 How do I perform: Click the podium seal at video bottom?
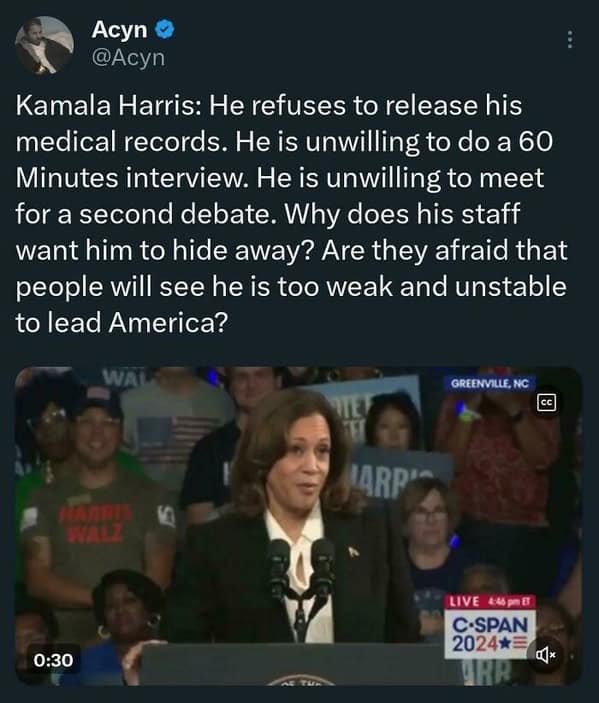point(300,680)
